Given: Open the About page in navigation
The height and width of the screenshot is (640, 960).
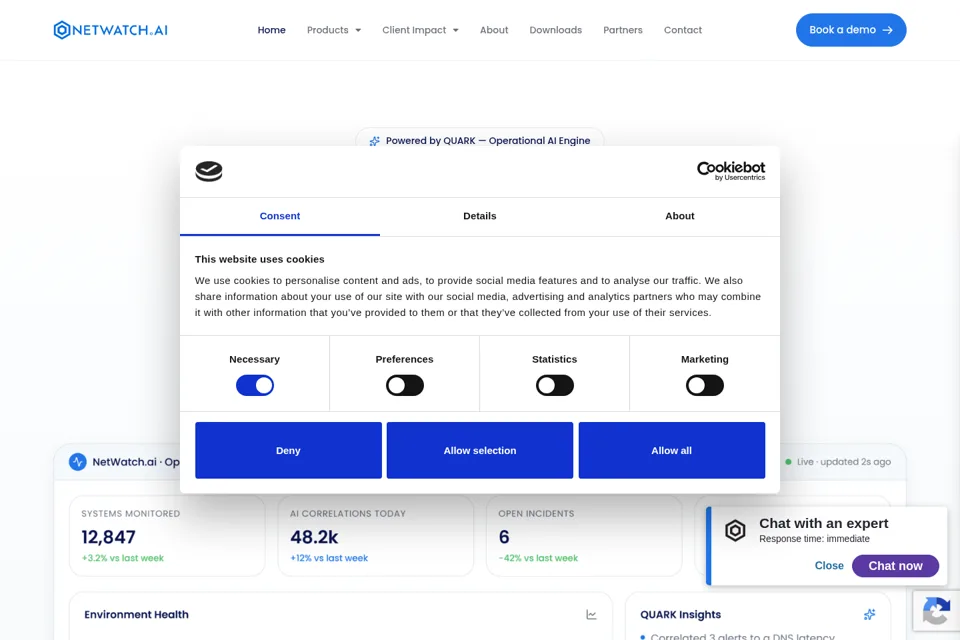Looking at the screenshot, I should (494, 30).
